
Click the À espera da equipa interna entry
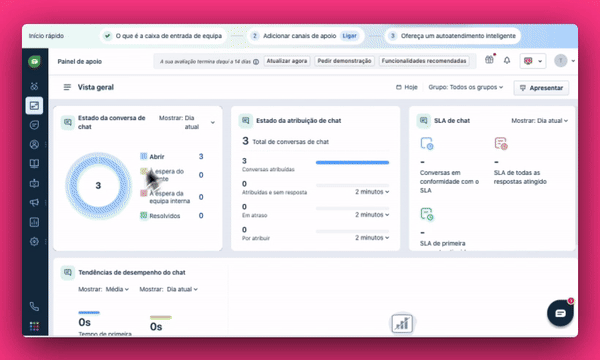point(165,197)
